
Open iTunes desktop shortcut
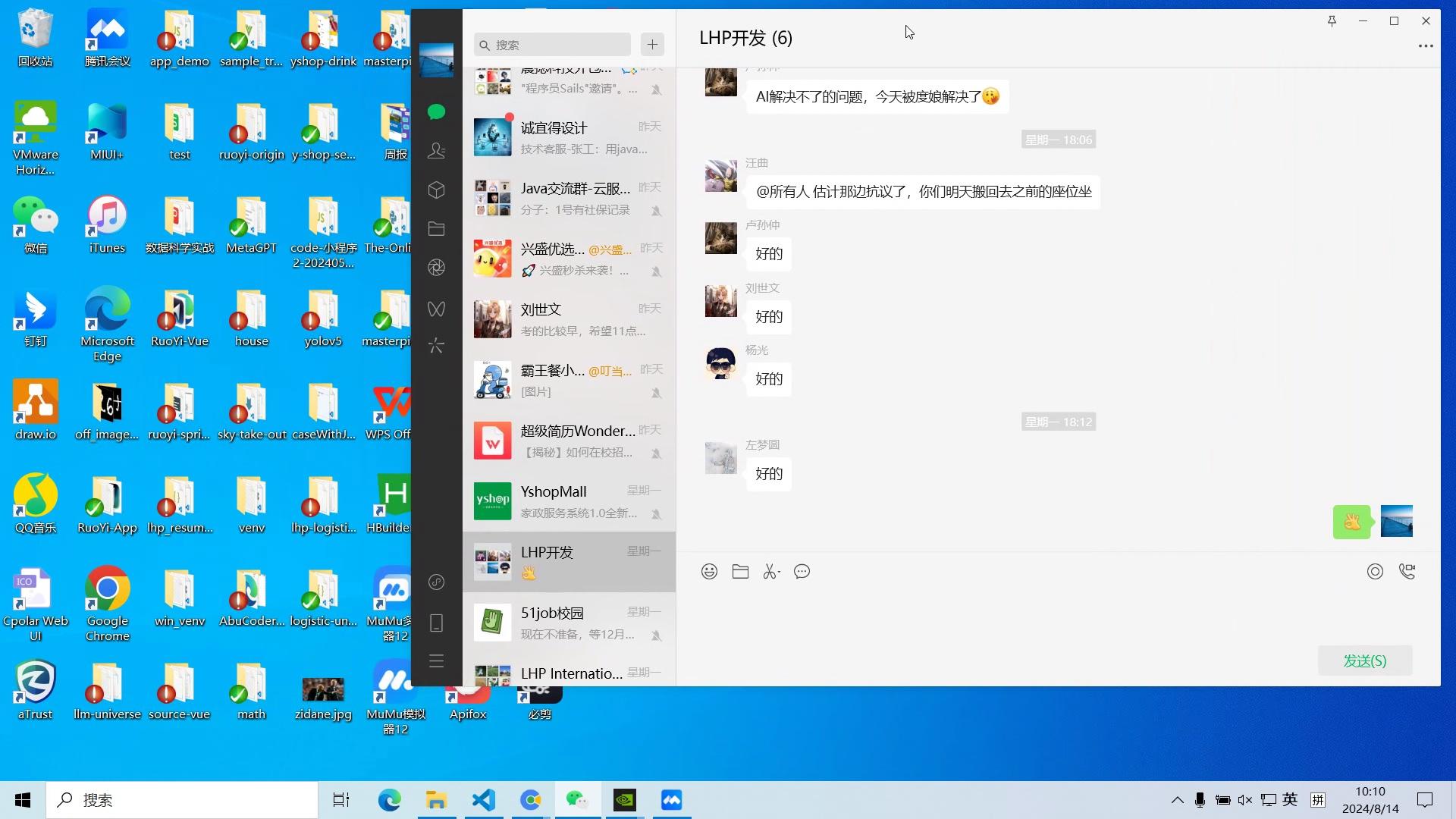click(107, 225)
